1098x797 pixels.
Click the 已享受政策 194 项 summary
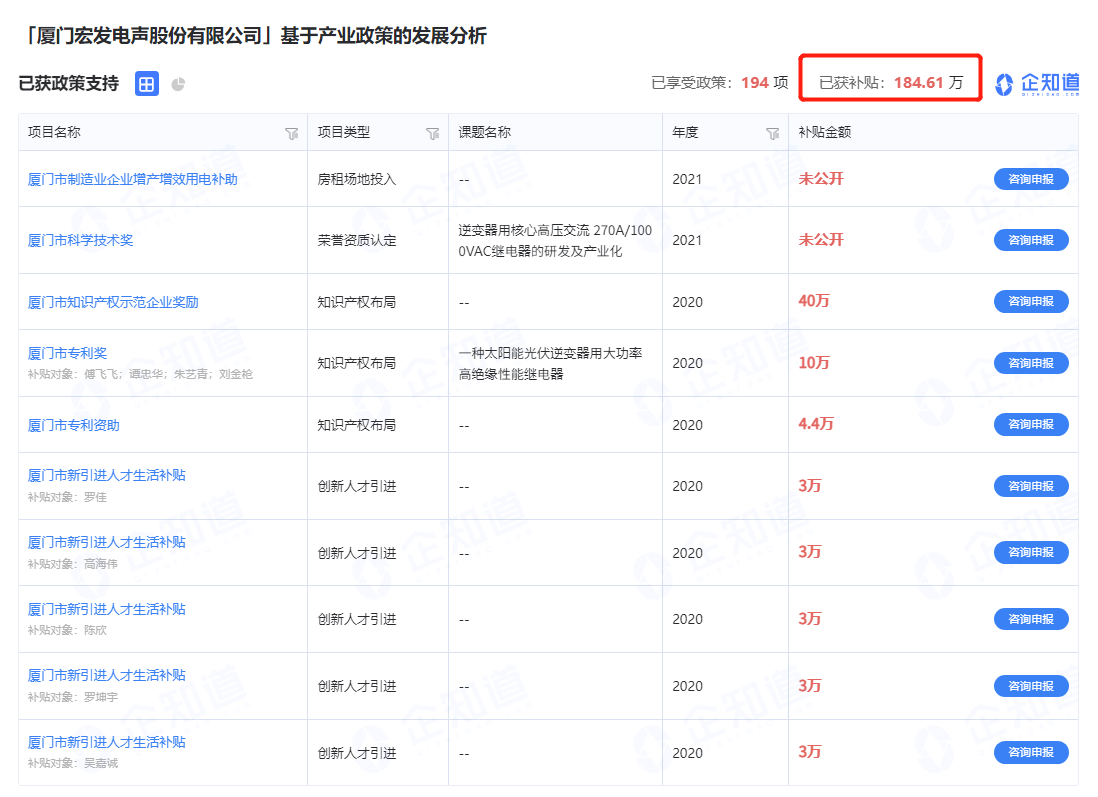(720, 83)
